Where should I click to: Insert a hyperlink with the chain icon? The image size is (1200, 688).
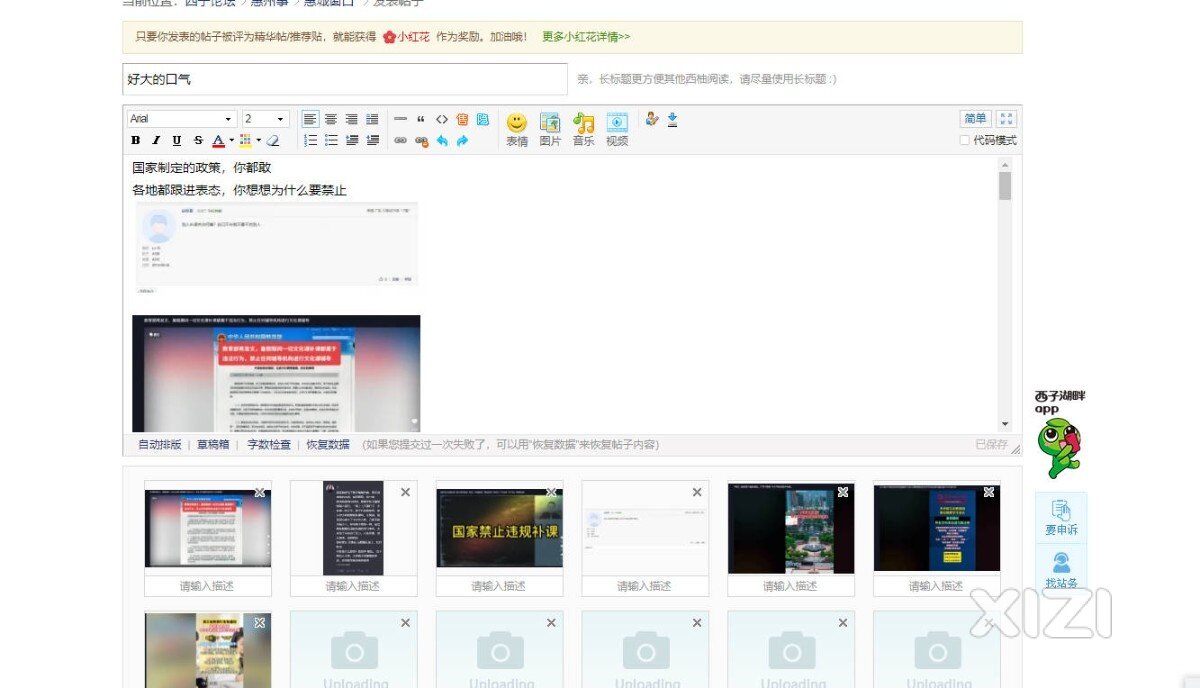(x=400, y=141)
